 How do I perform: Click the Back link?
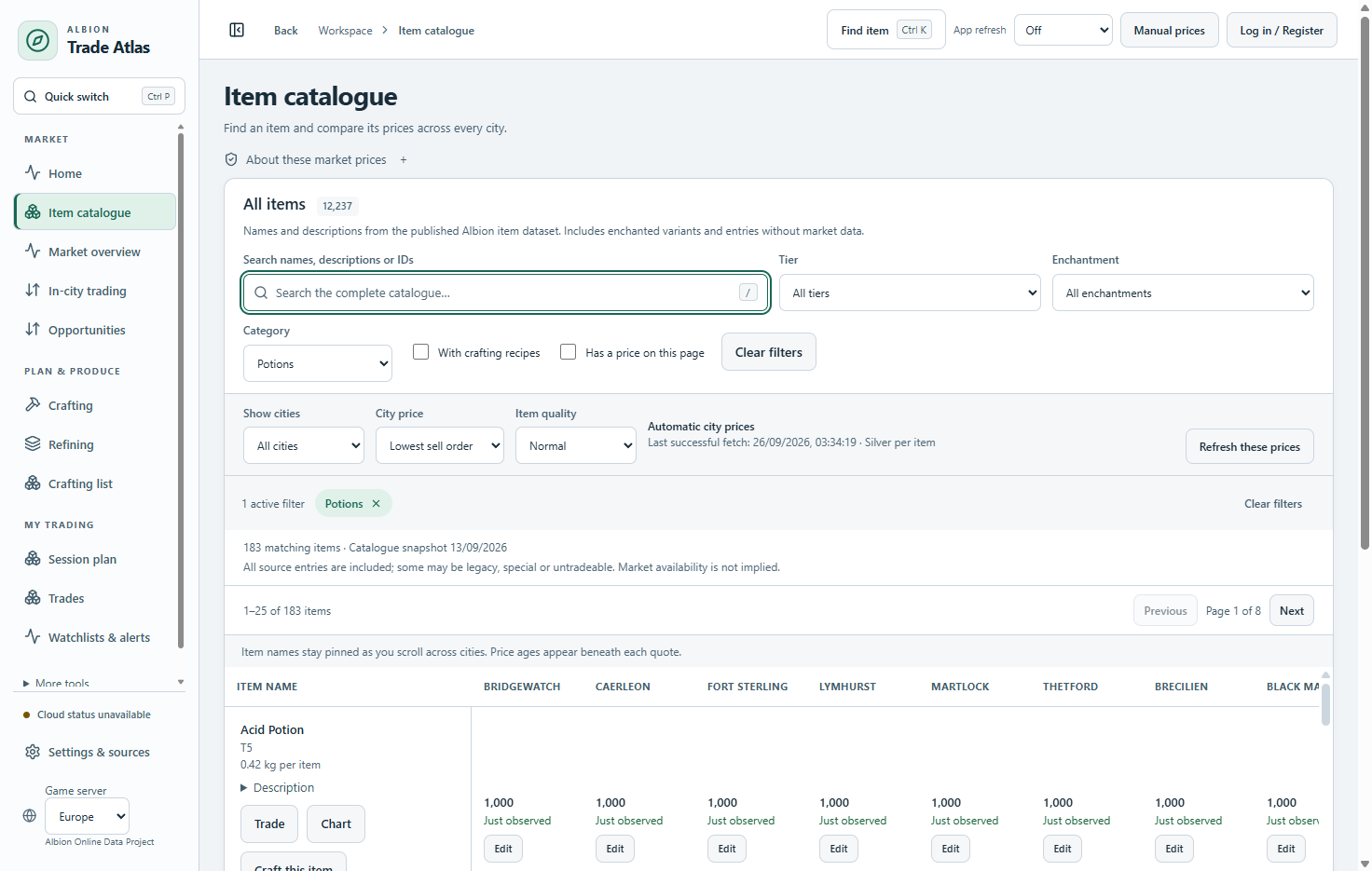click(286, 30)
